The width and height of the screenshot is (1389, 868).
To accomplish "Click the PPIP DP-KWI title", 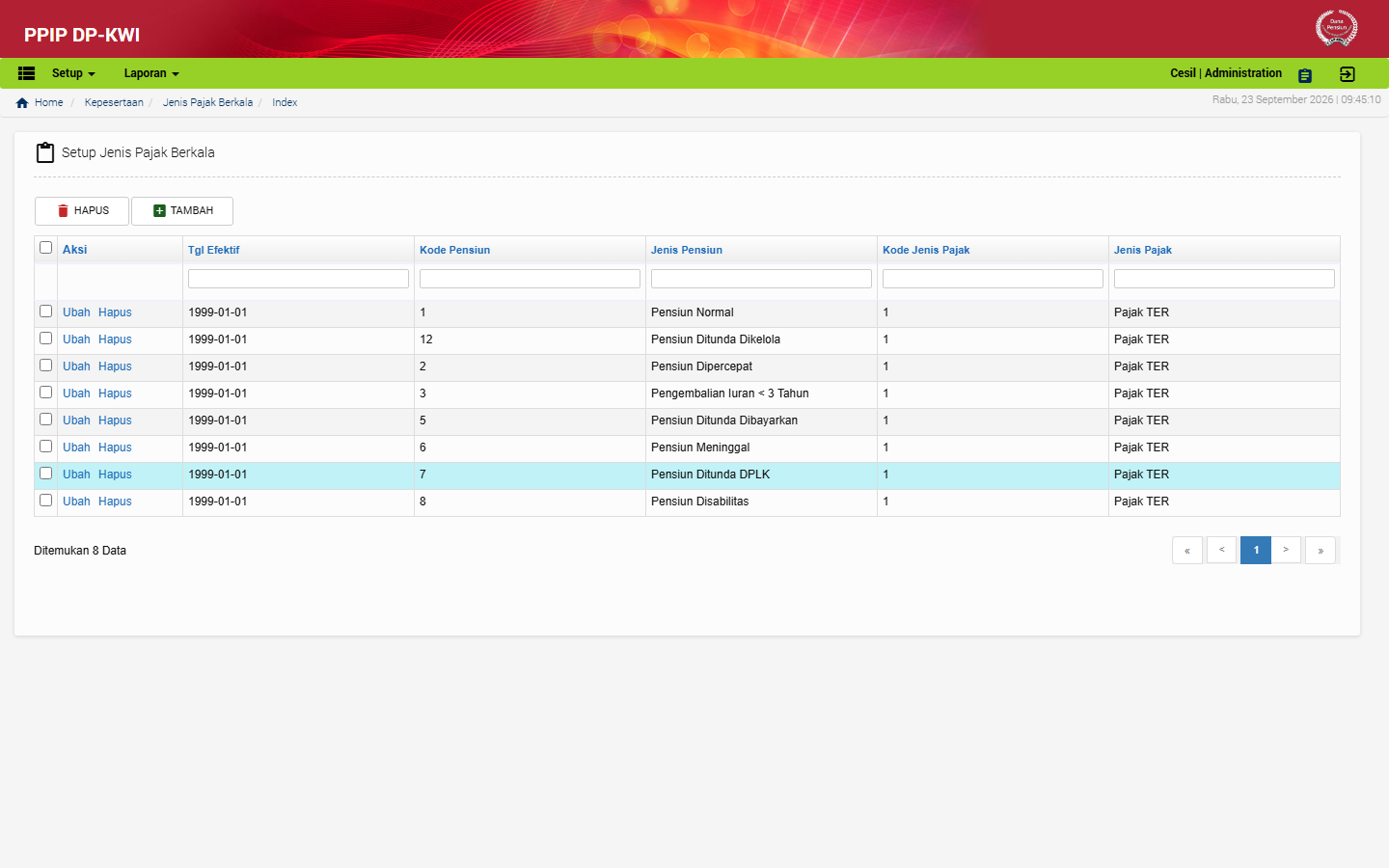I will click(x=82, y=35).
